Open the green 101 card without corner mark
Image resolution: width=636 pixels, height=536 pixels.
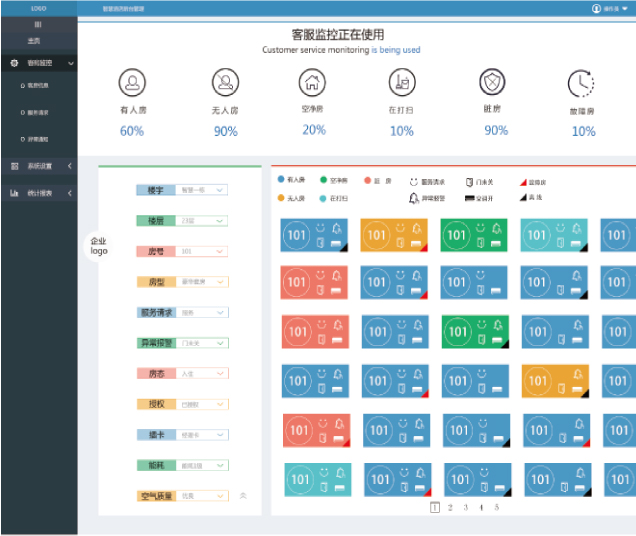point(474,235)
